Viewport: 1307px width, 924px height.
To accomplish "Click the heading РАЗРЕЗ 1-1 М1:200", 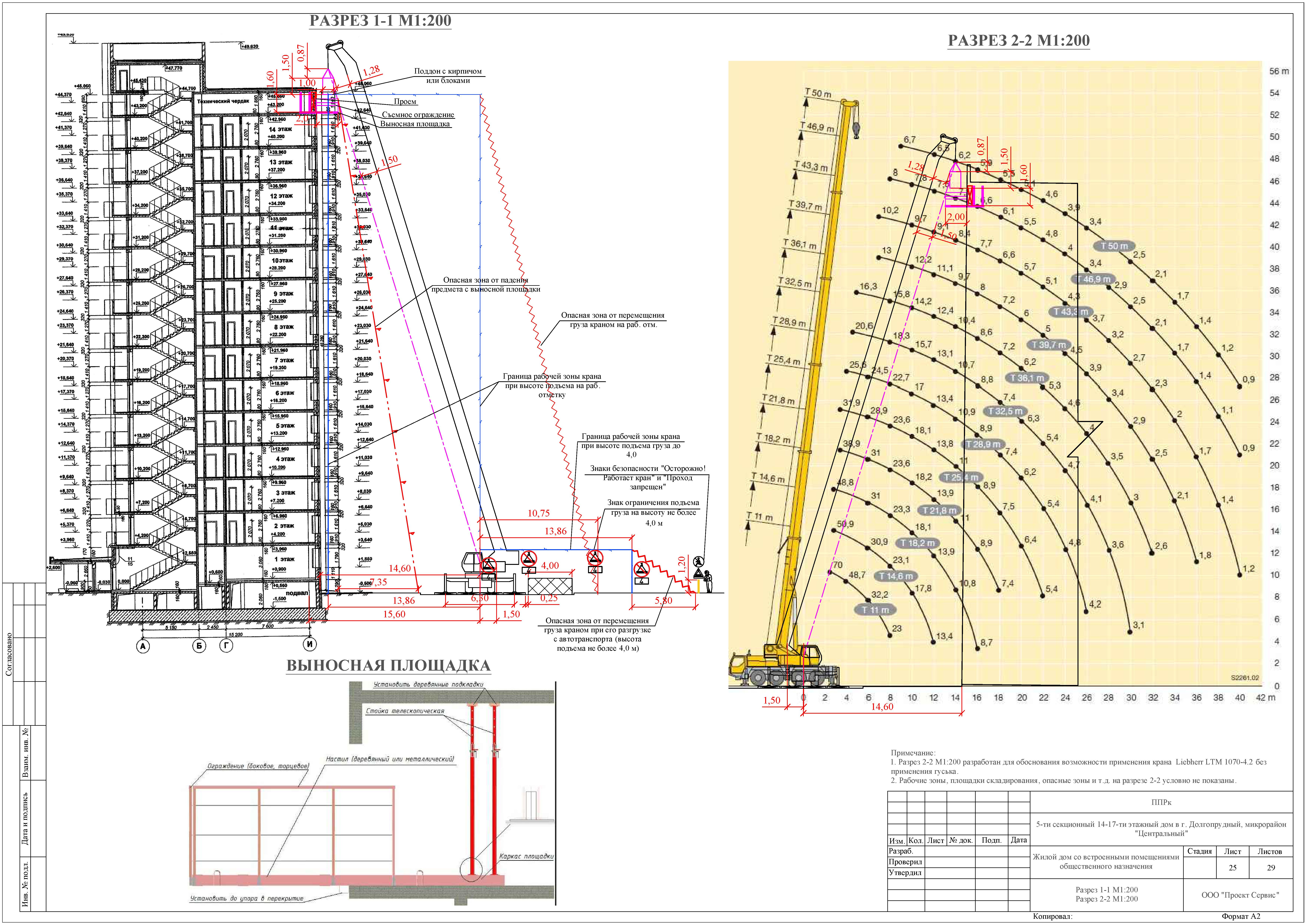I will (380, 21).
